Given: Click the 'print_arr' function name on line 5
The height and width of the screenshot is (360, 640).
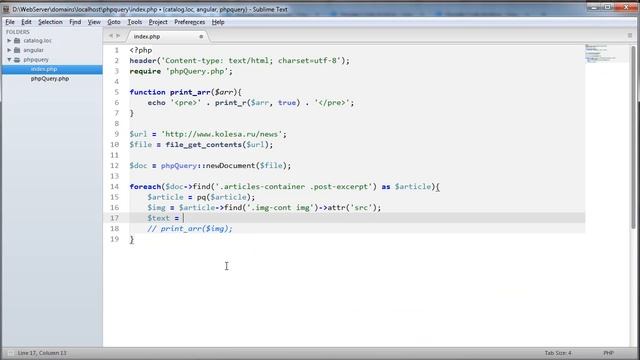Looking at the screenshot, I should tap(190, 92).
